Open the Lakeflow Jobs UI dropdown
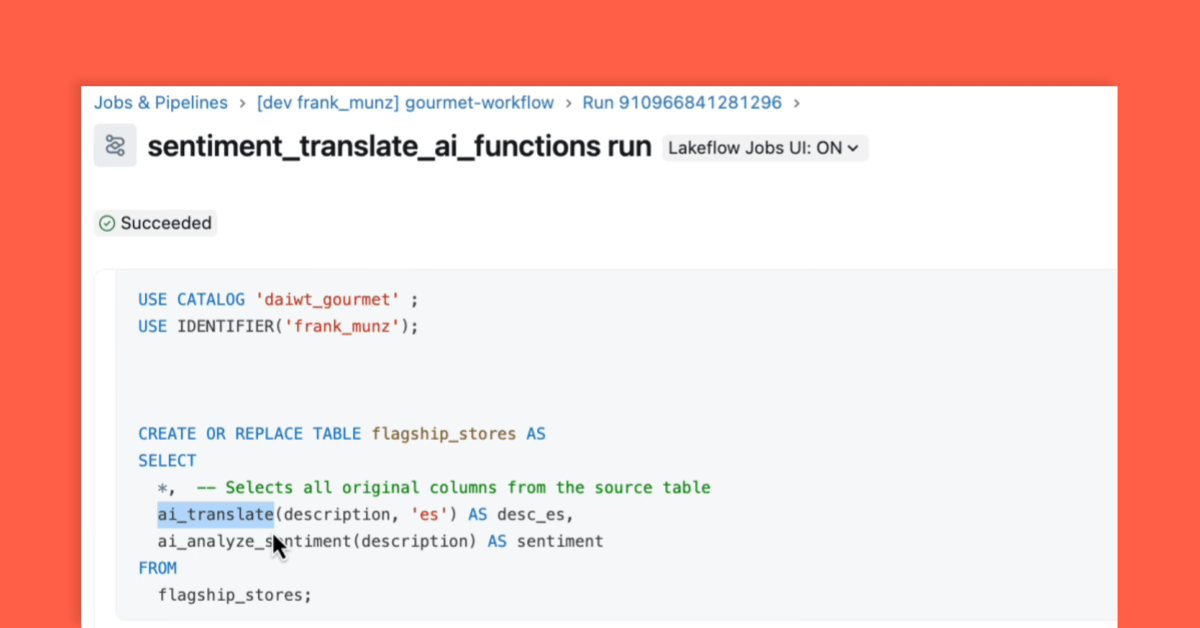 point(765,147)
